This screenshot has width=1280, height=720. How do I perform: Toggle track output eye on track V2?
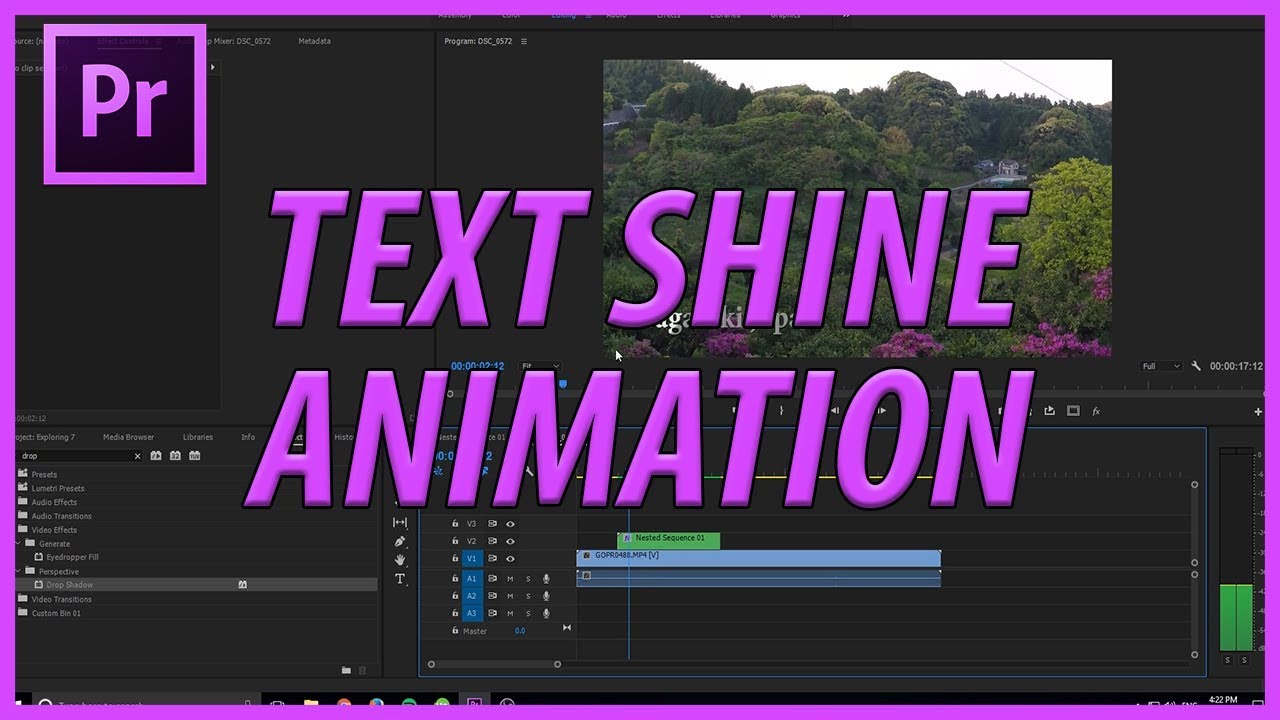(510, 541)
